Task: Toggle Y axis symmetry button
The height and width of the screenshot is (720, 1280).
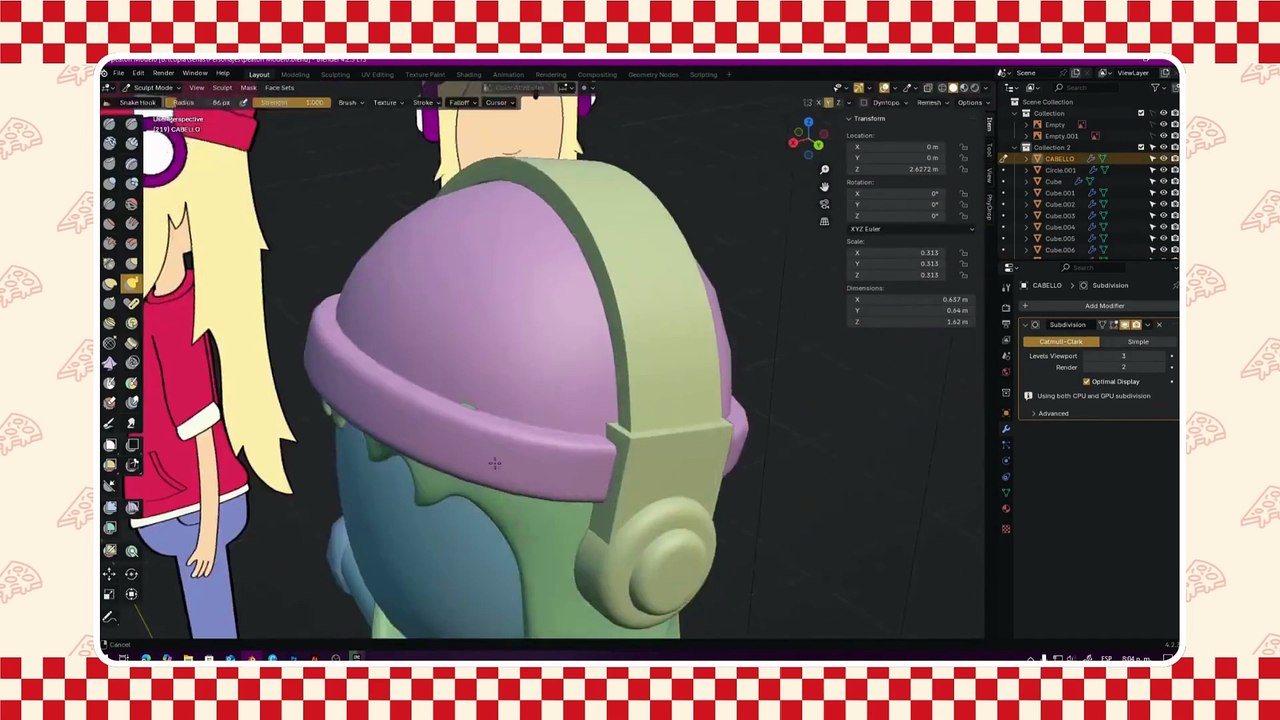Action: click(x=828, y=103)
